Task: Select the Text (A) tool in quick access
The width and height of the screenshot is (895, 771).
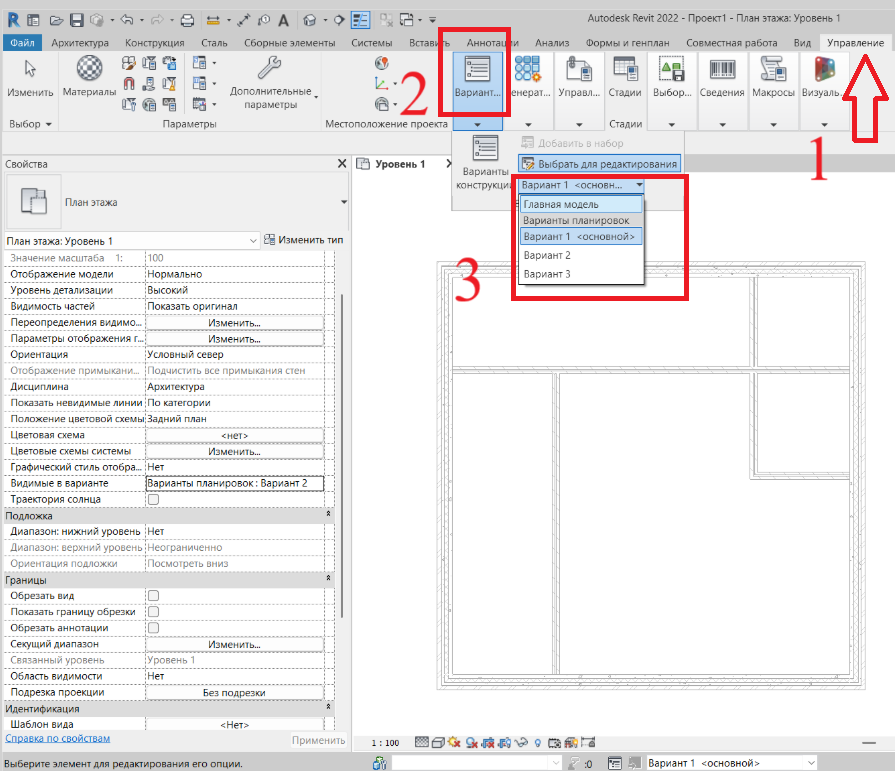Action: click(x=283, y=21)
